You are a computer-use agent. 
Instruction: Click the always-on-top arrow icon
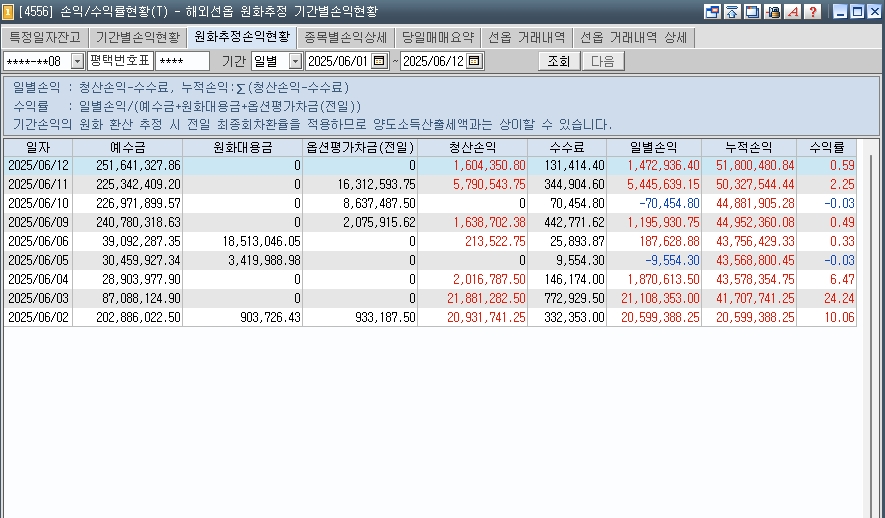pyautogui.click(x=733, y=11)
